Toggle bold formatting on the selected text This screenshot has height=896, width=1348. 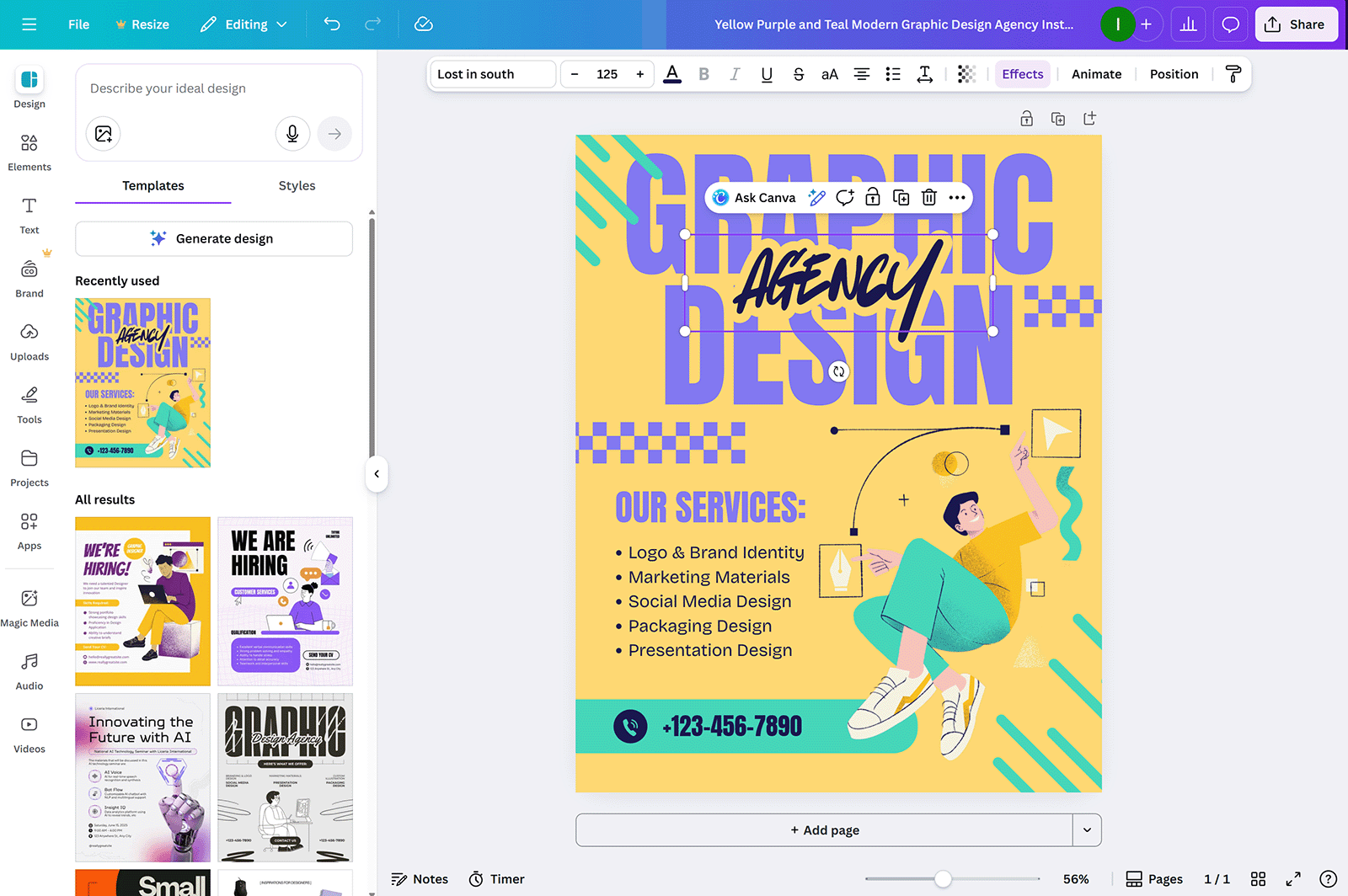click(x=703, y=74)
